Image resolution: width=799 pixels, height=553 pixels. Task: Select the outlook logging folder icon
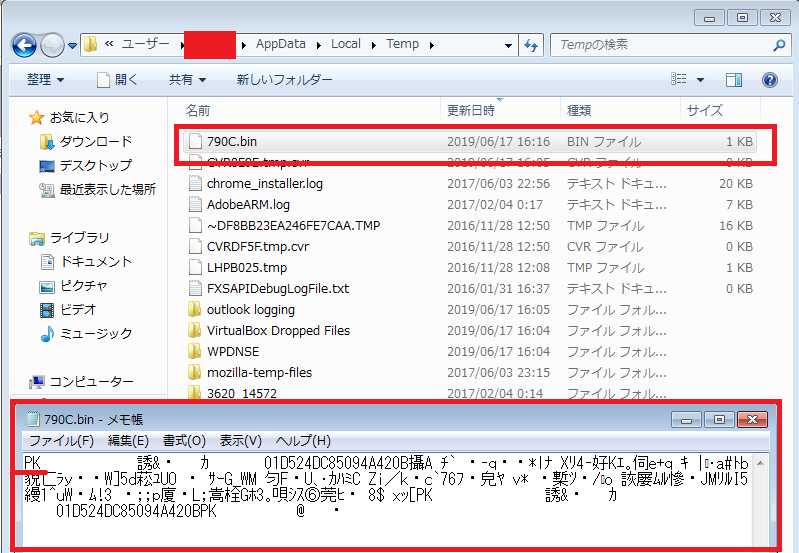(x=195, y=309)
